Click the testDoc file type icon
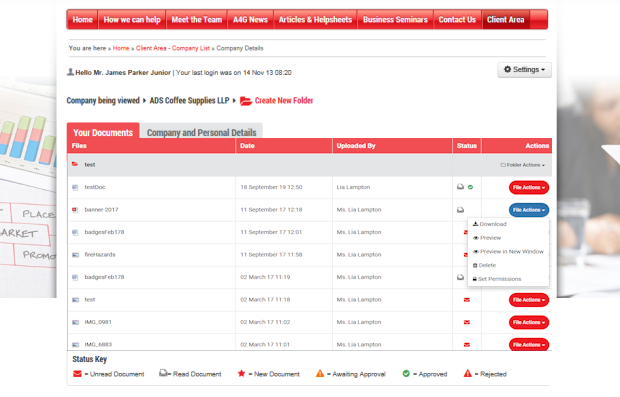This screenshot has height=397, width=620. point(75,187)
